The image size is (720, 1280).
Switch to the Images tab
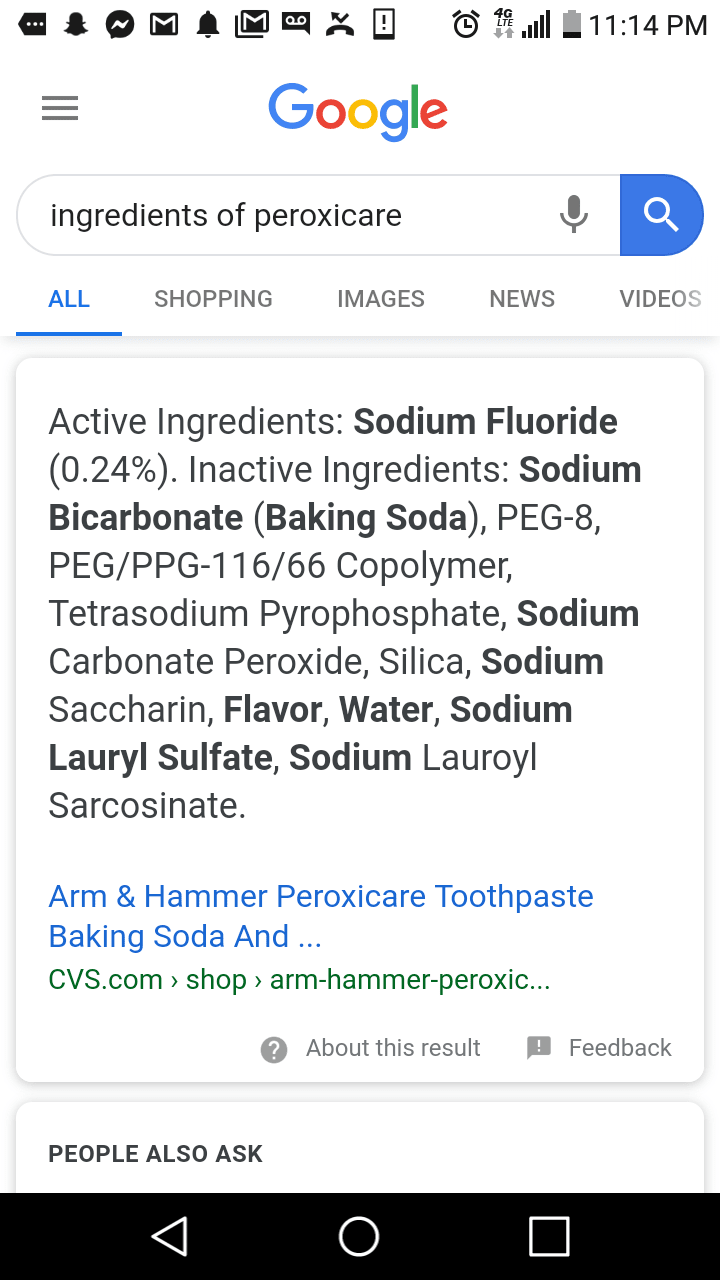tap(381, 299)
